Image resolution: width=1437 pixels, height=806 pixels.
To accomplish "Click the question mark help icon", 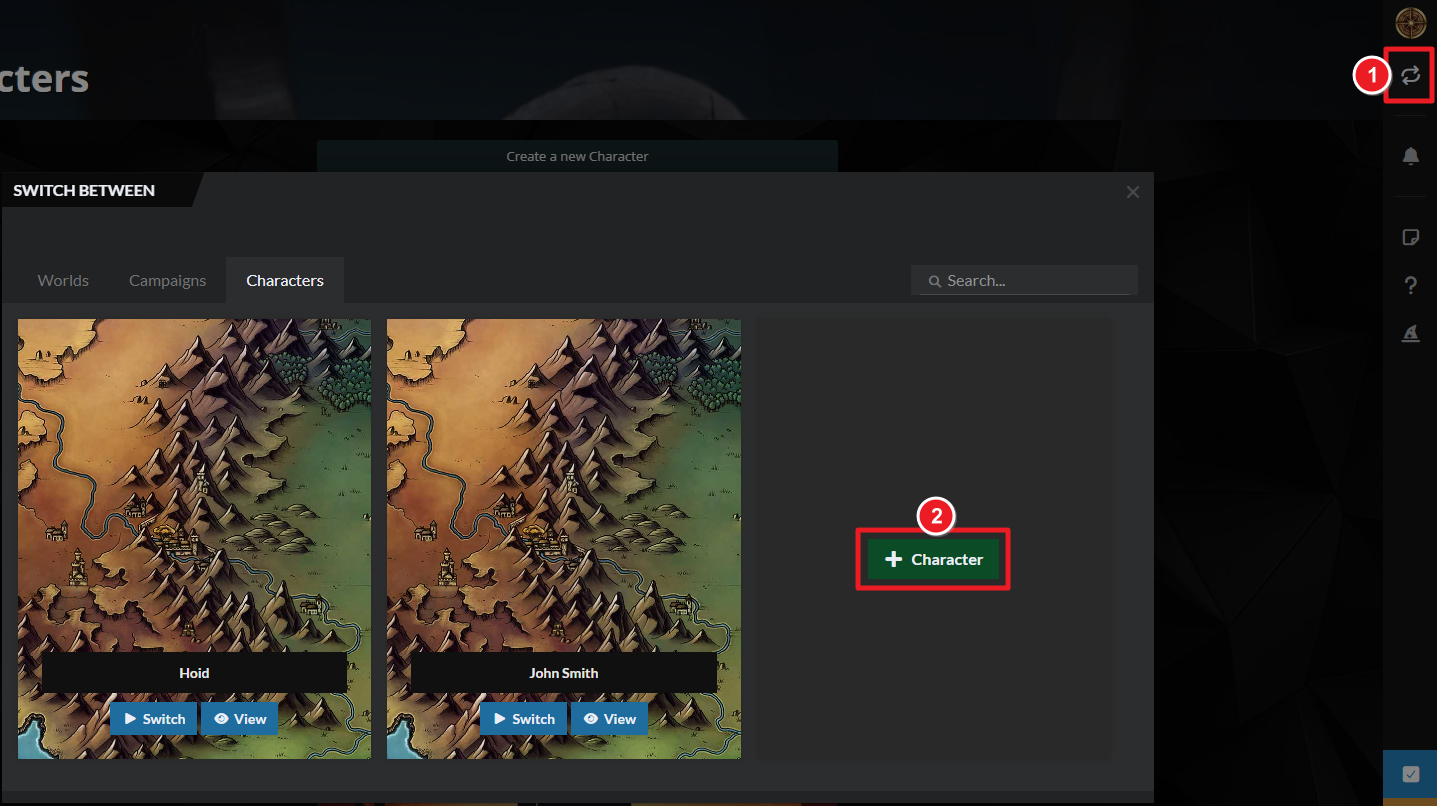I will (1410, 286).
